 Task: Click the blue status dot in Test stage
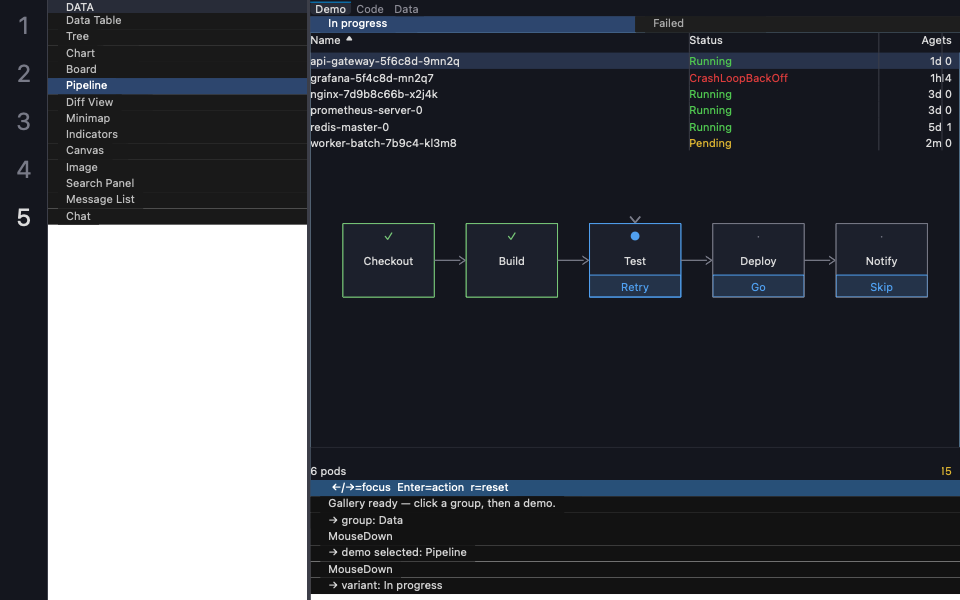point(635,236)
